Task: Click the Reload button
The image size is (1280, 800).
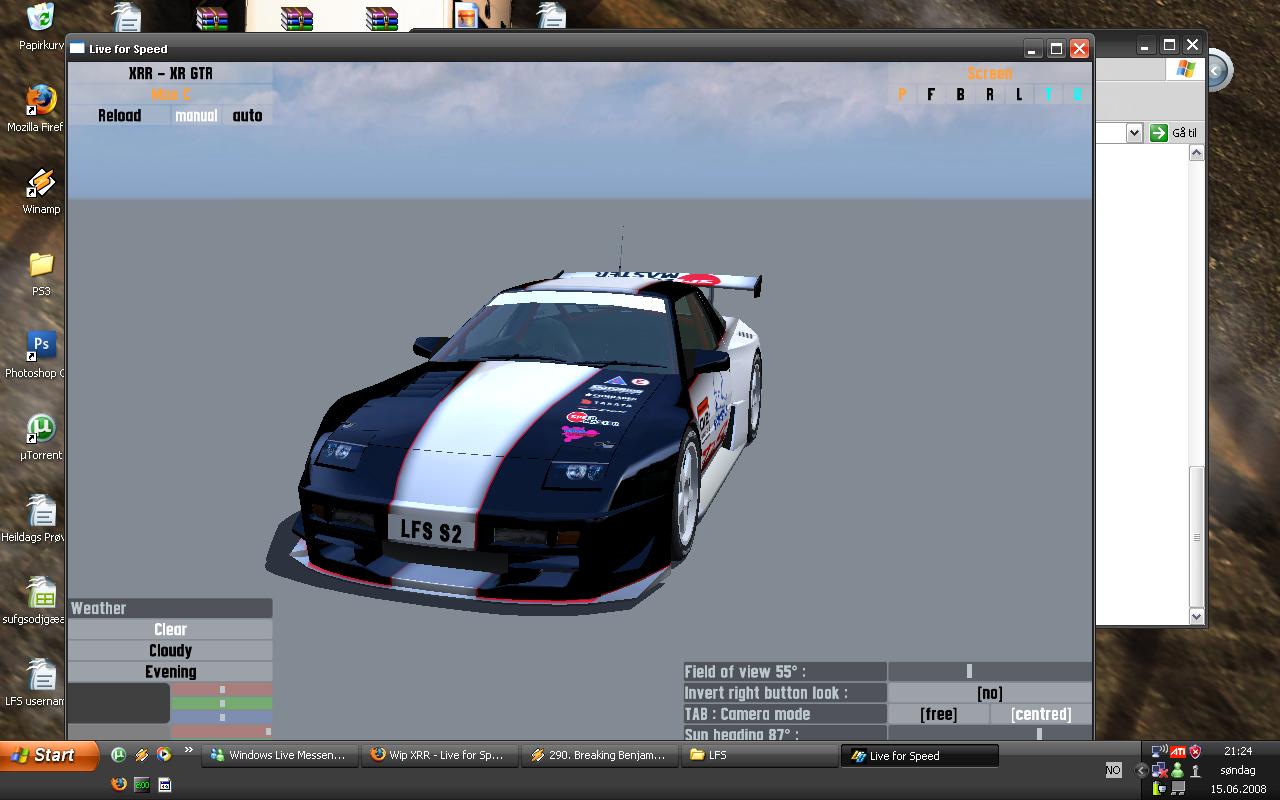Action: 119,116
